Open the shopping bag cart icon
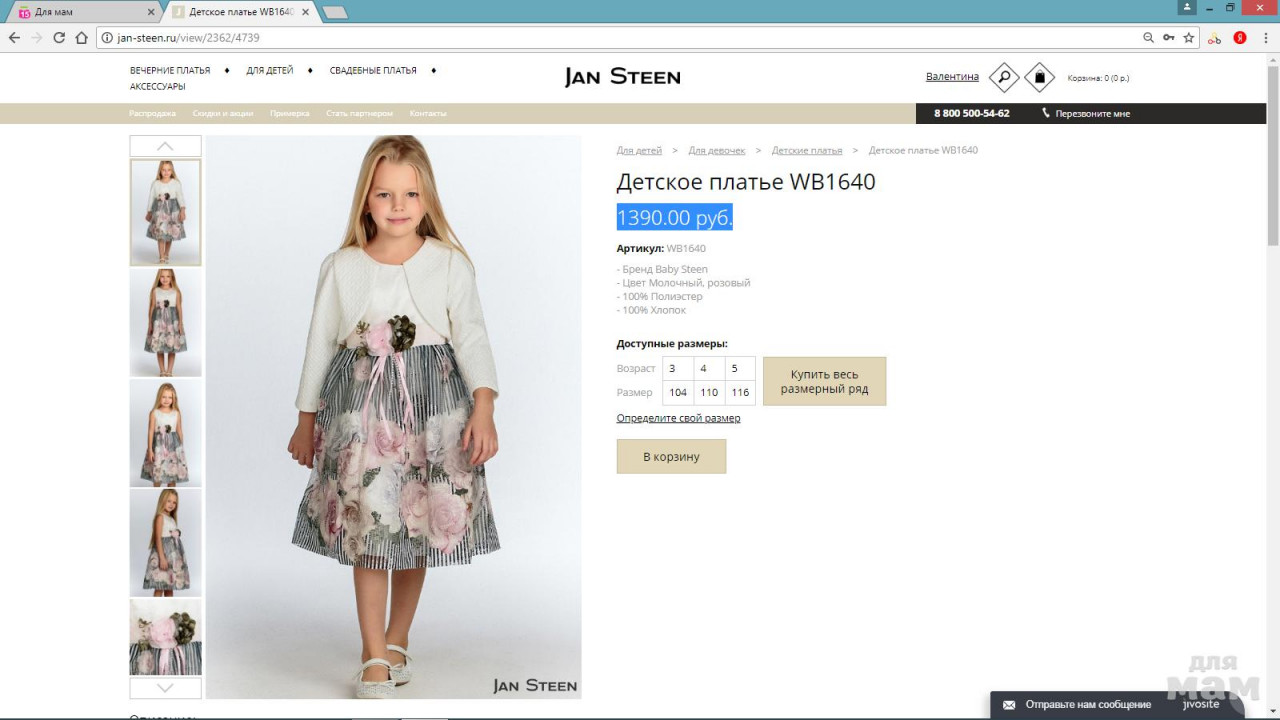The image size is (1280, 720). point(1039,77)
